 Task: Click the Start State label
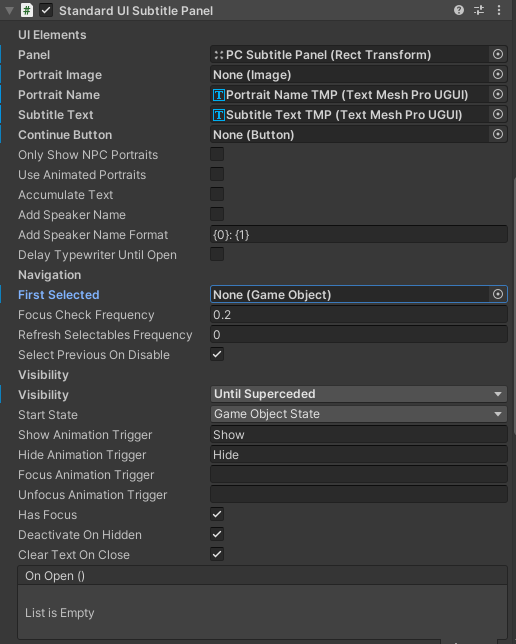point(48,414)
